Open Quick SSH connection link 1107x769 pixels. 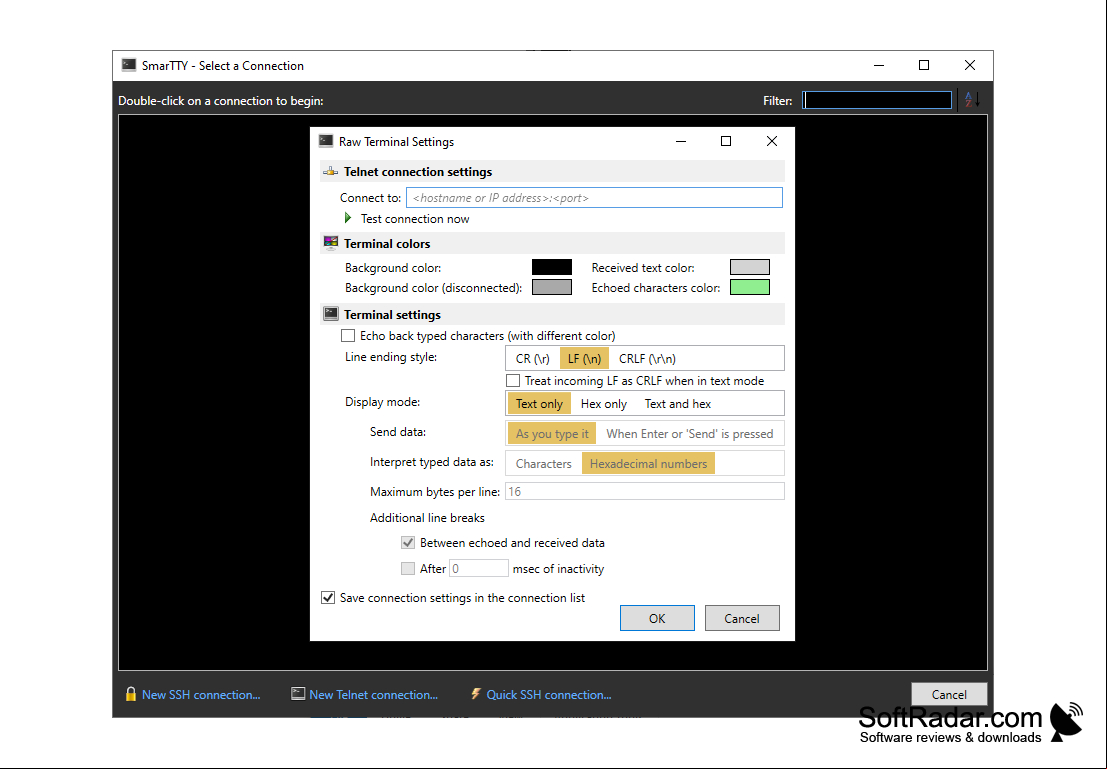click(x=549, y=695)
